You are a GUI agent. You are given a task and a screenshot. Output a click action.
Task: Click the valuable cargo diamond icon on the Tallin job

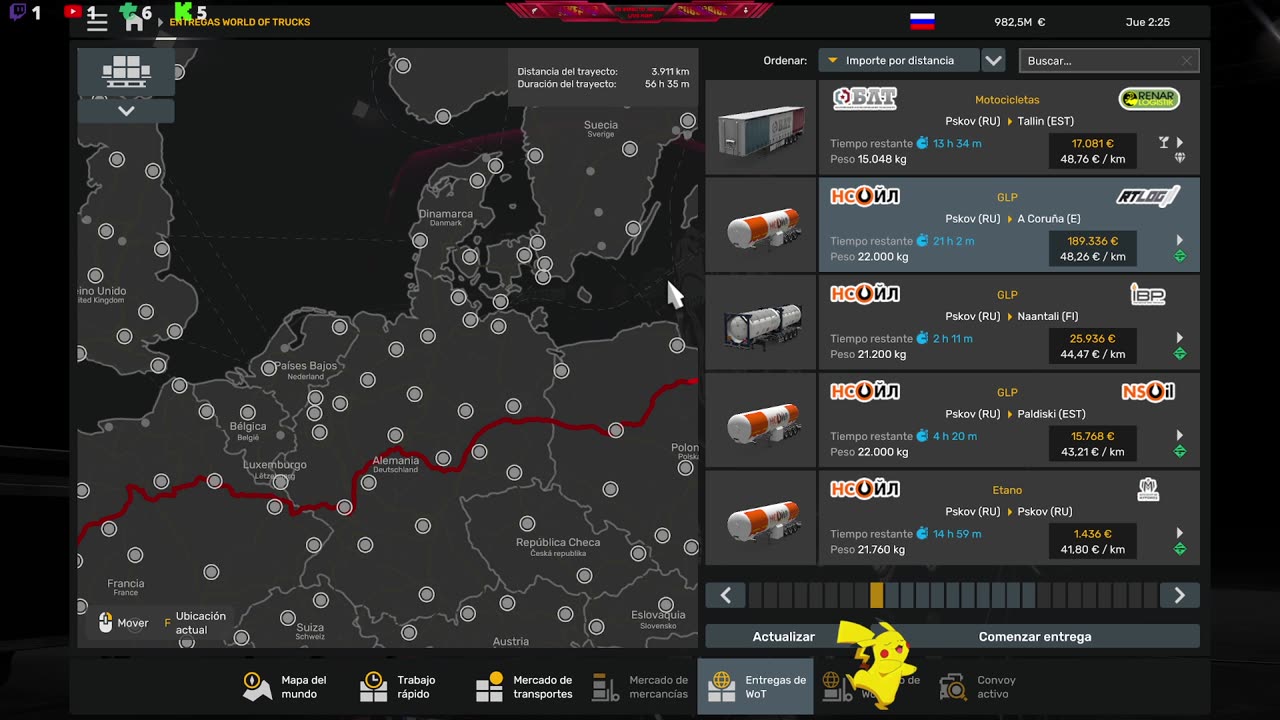pos(1180,158)
